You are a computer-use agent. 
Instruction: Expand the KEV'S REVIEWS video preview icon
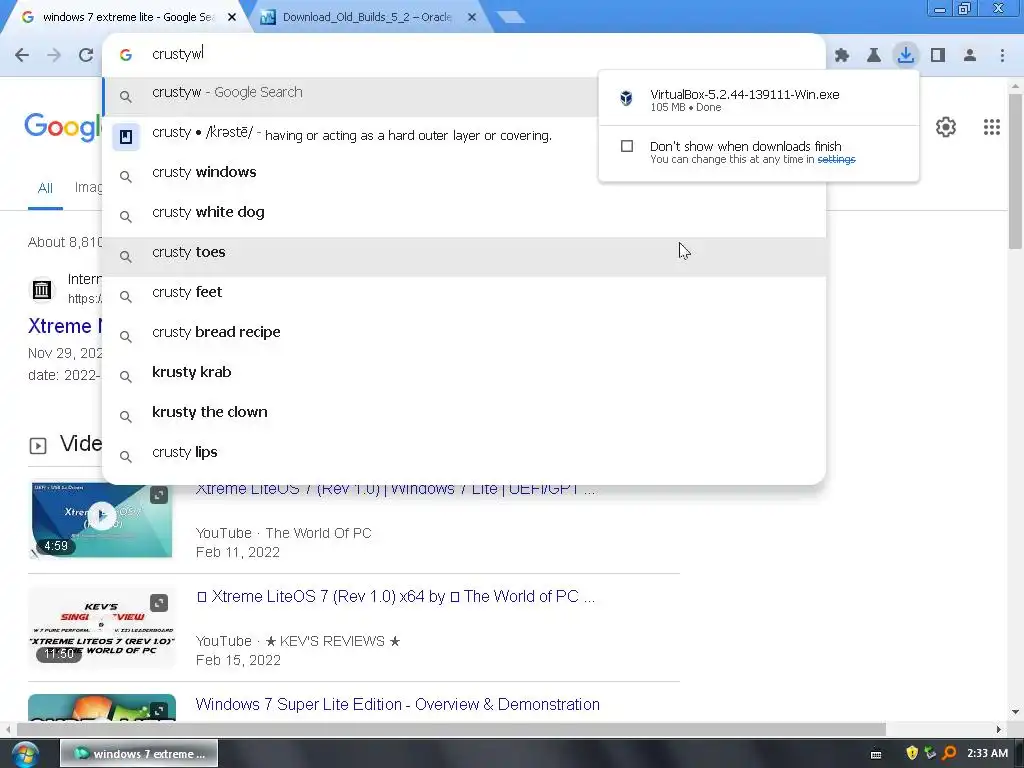[159, 603]
